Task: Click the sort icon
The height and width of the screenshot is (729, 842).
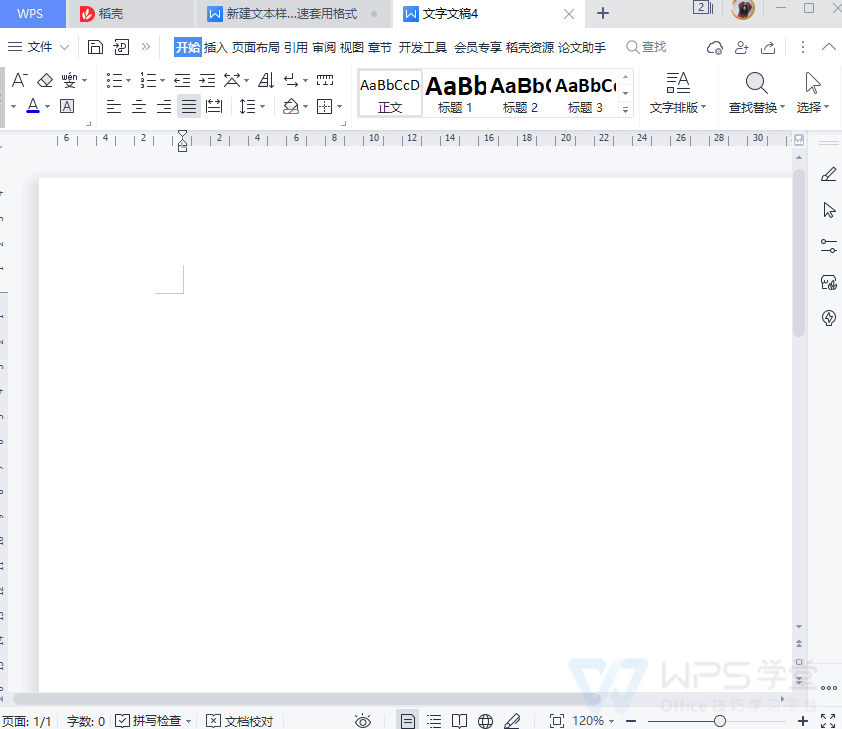Action: 266,81
